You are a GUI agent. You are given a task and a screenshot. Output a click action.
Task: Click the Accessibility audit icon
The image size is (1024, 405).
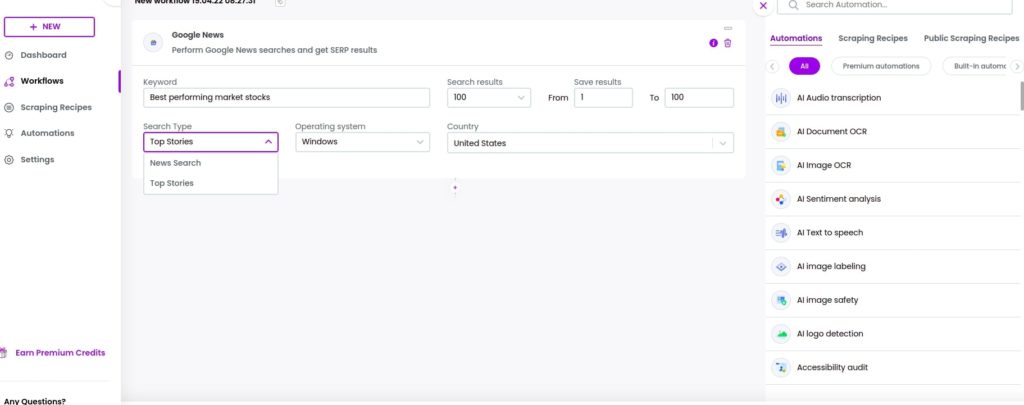click(x=781, y=368)
